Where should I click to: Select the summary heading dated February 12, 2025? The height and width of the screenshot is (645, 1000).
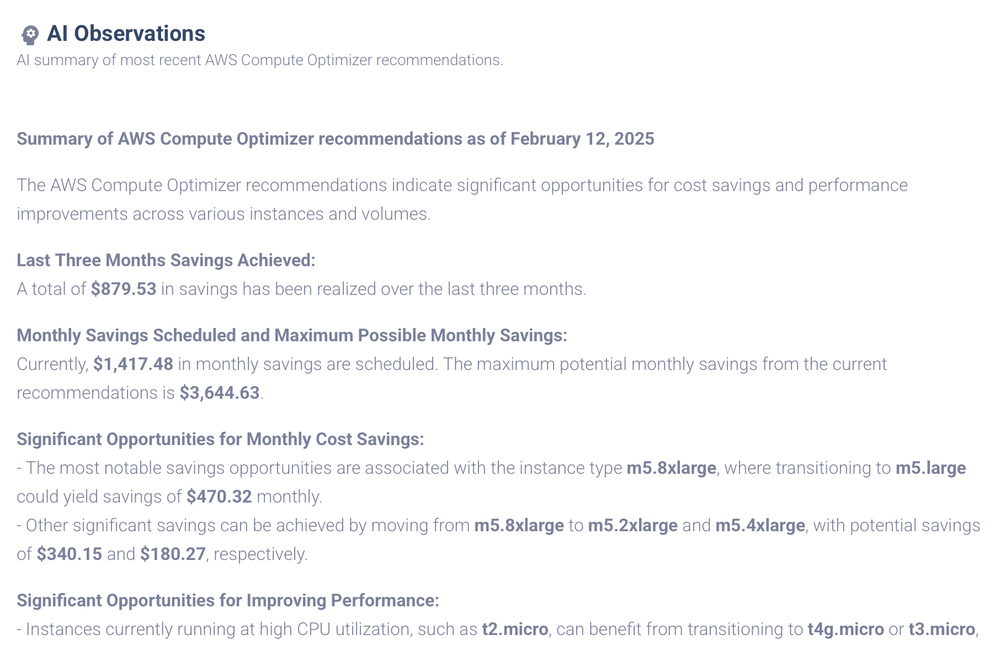335,139
